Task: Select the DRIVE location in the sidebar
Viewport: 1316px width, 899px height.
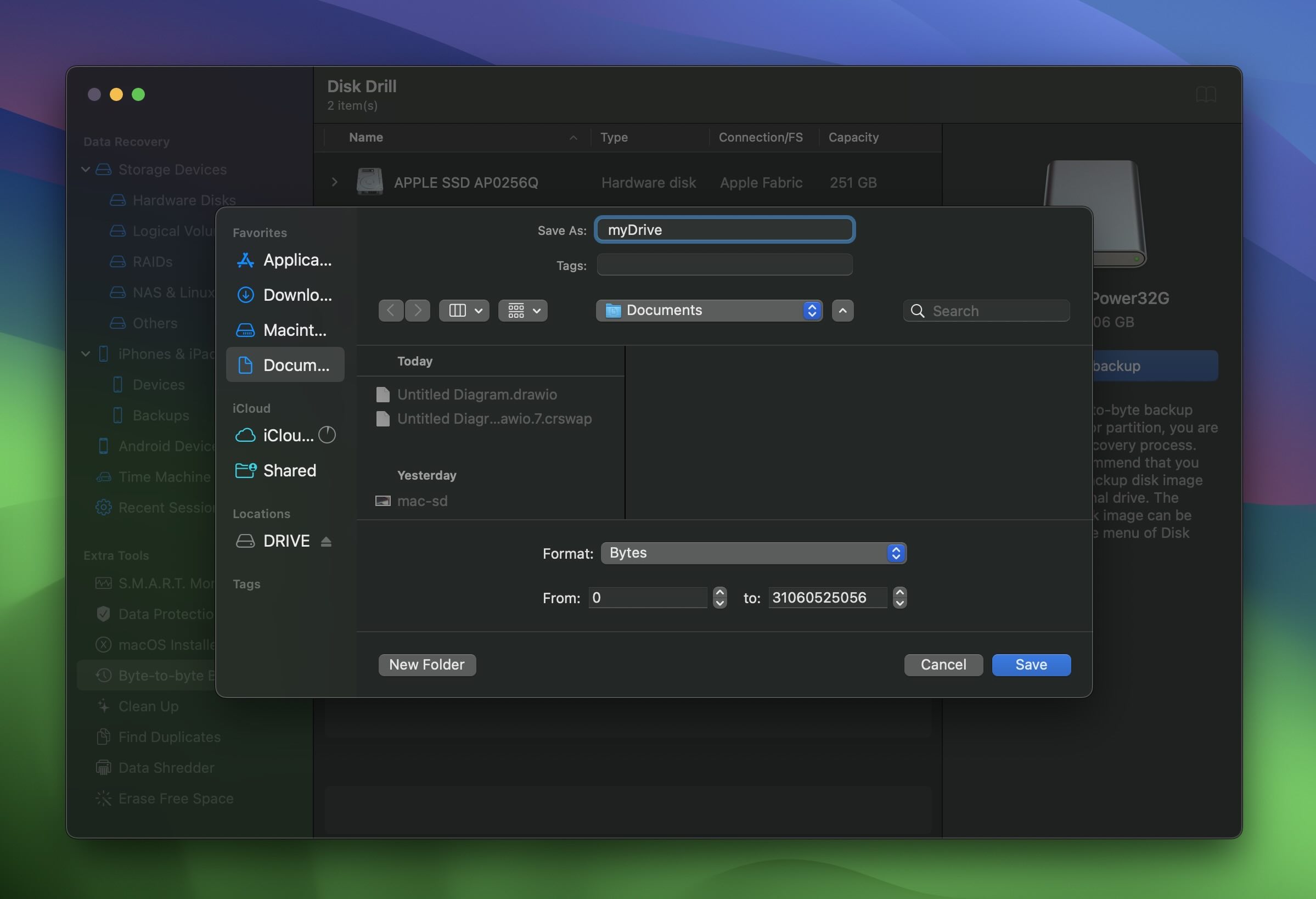Action: point(272,541)
